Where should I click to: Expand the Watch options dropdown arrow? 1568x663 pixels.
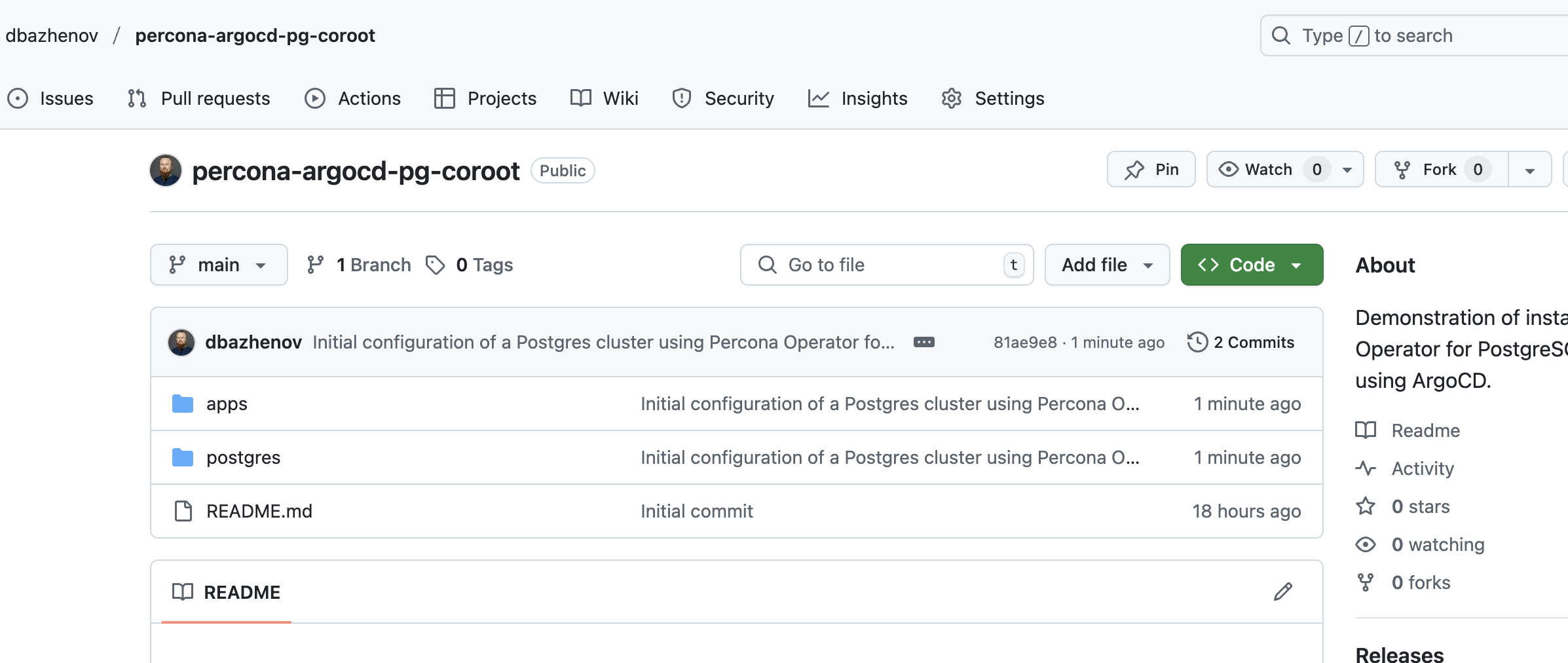tap(1347, 170)
